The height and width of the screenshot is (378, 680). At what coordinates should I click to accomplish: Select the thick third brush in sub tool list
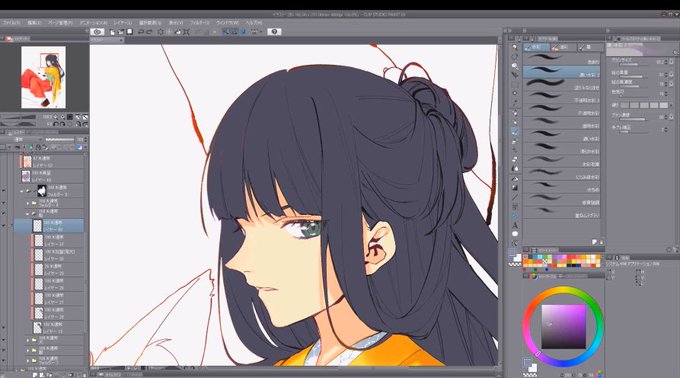(x=562, y=85)
